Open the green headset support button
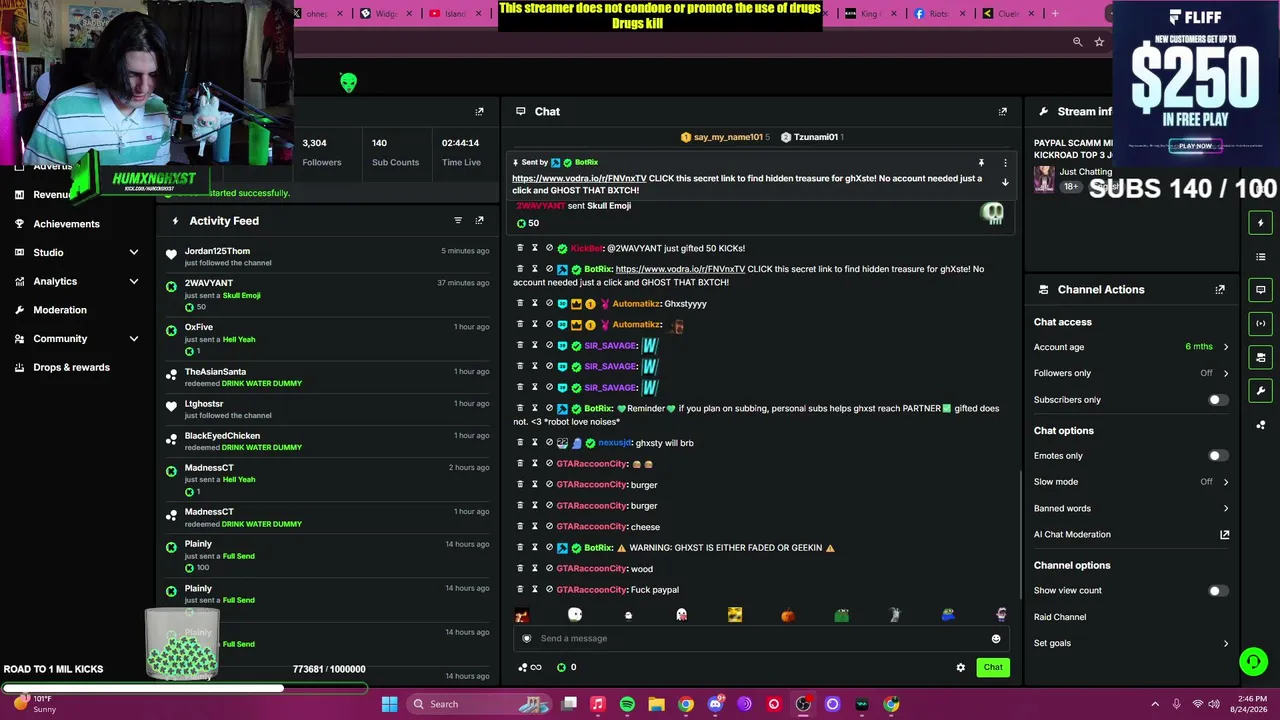Image resolution: width=1280 pixels, height=720 pixels. click(1253, 661)
